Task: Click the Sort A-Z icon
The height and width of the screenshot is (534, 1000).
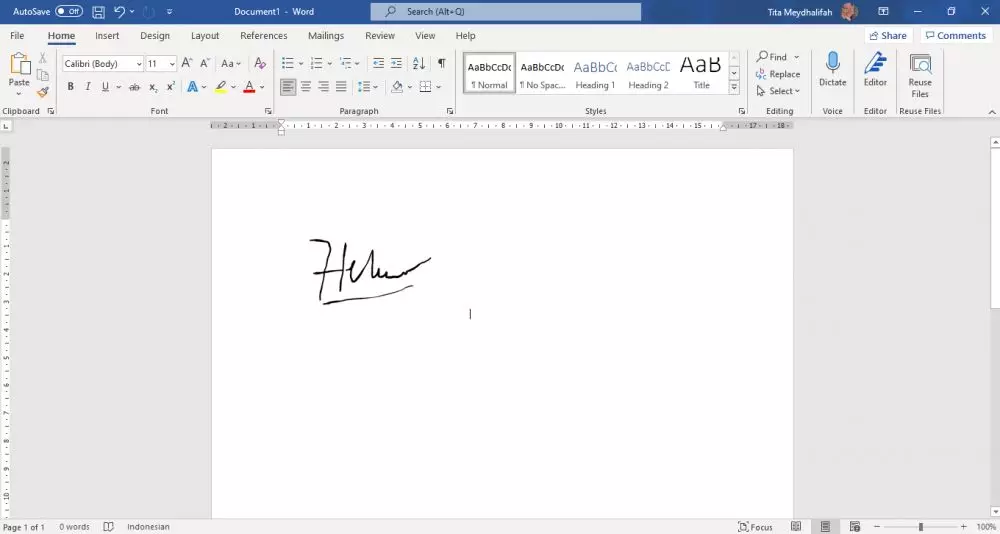Action: 419,63
